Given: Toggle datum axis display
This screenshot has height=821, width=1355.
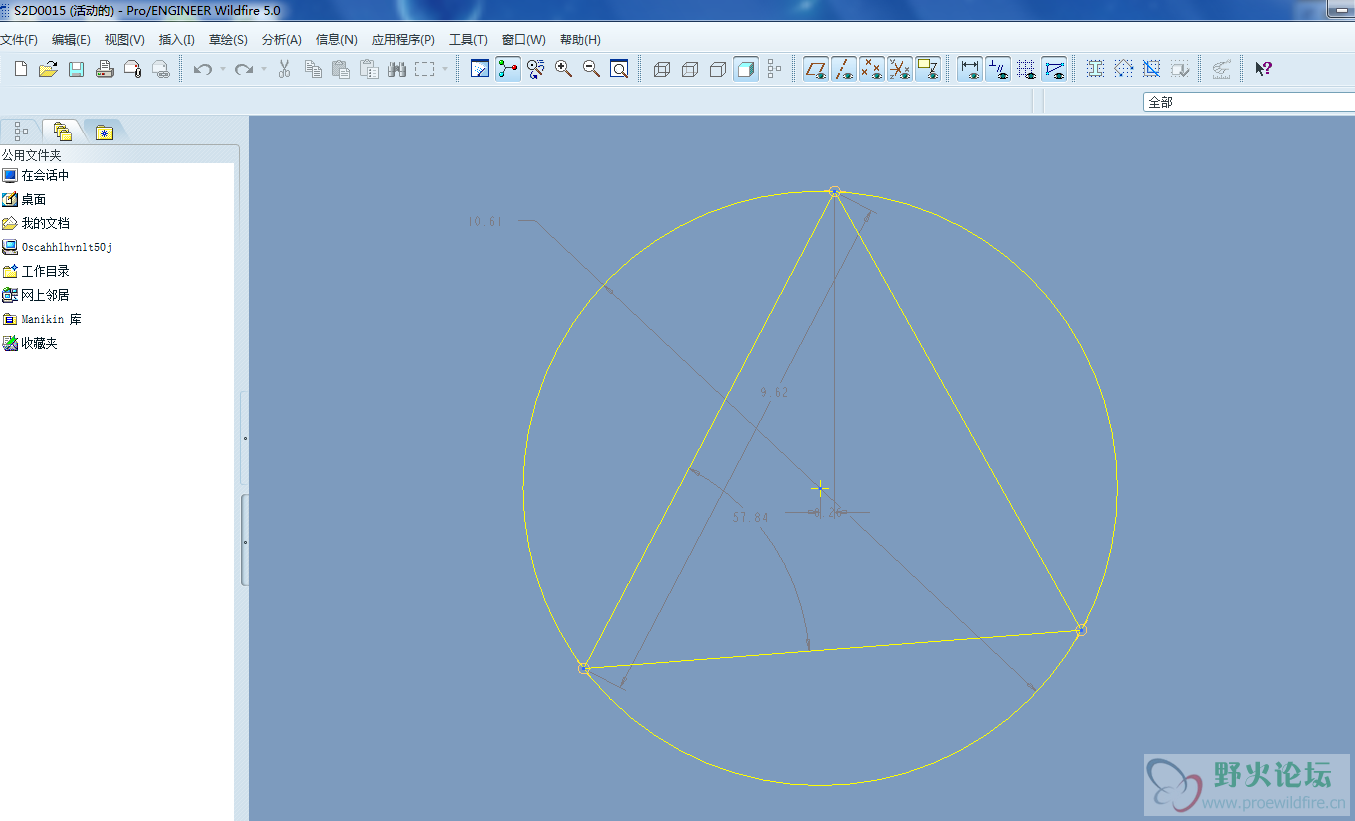Looking at the screenshot, I should [844, 69].
